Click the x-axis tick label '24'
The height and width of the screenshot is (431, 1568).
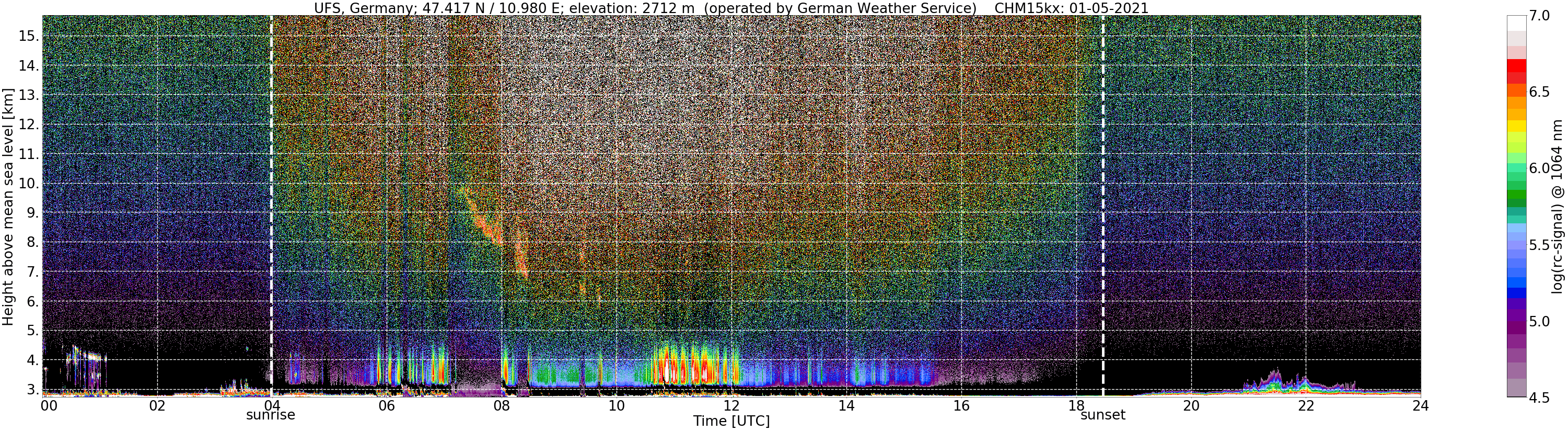tap(1421, 405)
